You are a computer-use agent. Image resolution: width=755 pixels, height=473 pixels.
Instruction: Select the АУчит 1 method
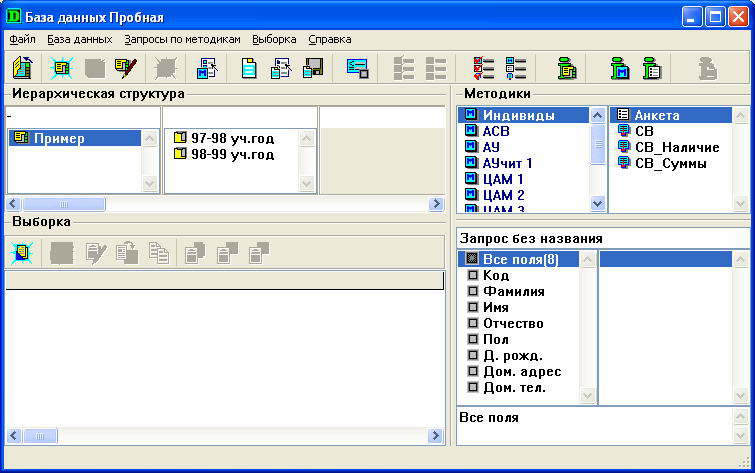coord(498,163)
